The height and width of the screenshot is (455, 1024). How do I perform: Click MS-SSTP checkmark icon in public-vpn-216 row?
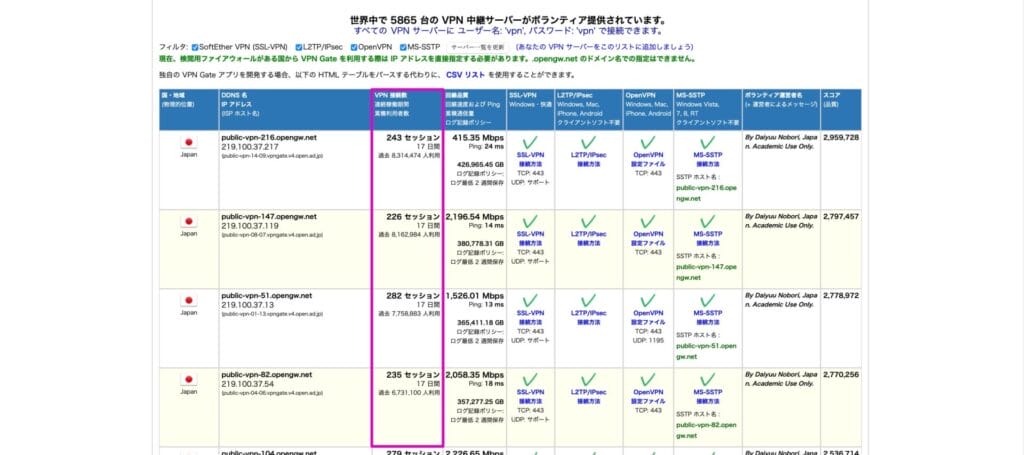[707, 142]
